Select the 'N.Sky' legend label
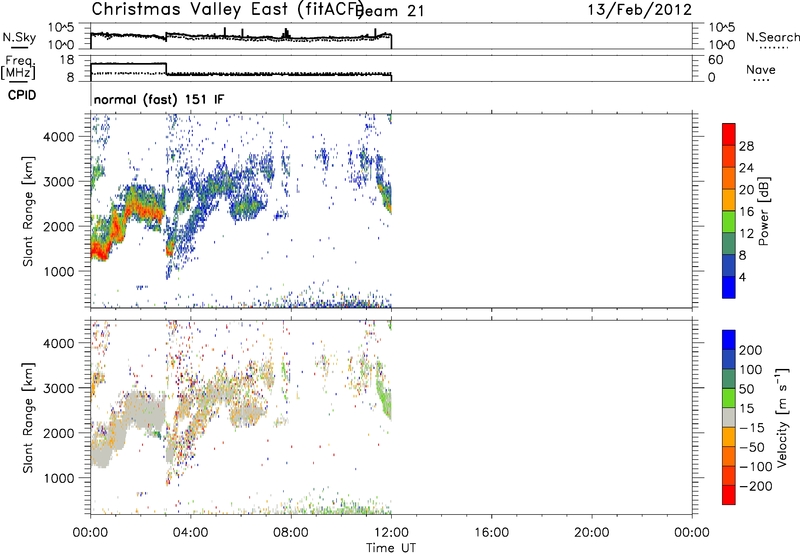800x554 pixels. [19, 37]
